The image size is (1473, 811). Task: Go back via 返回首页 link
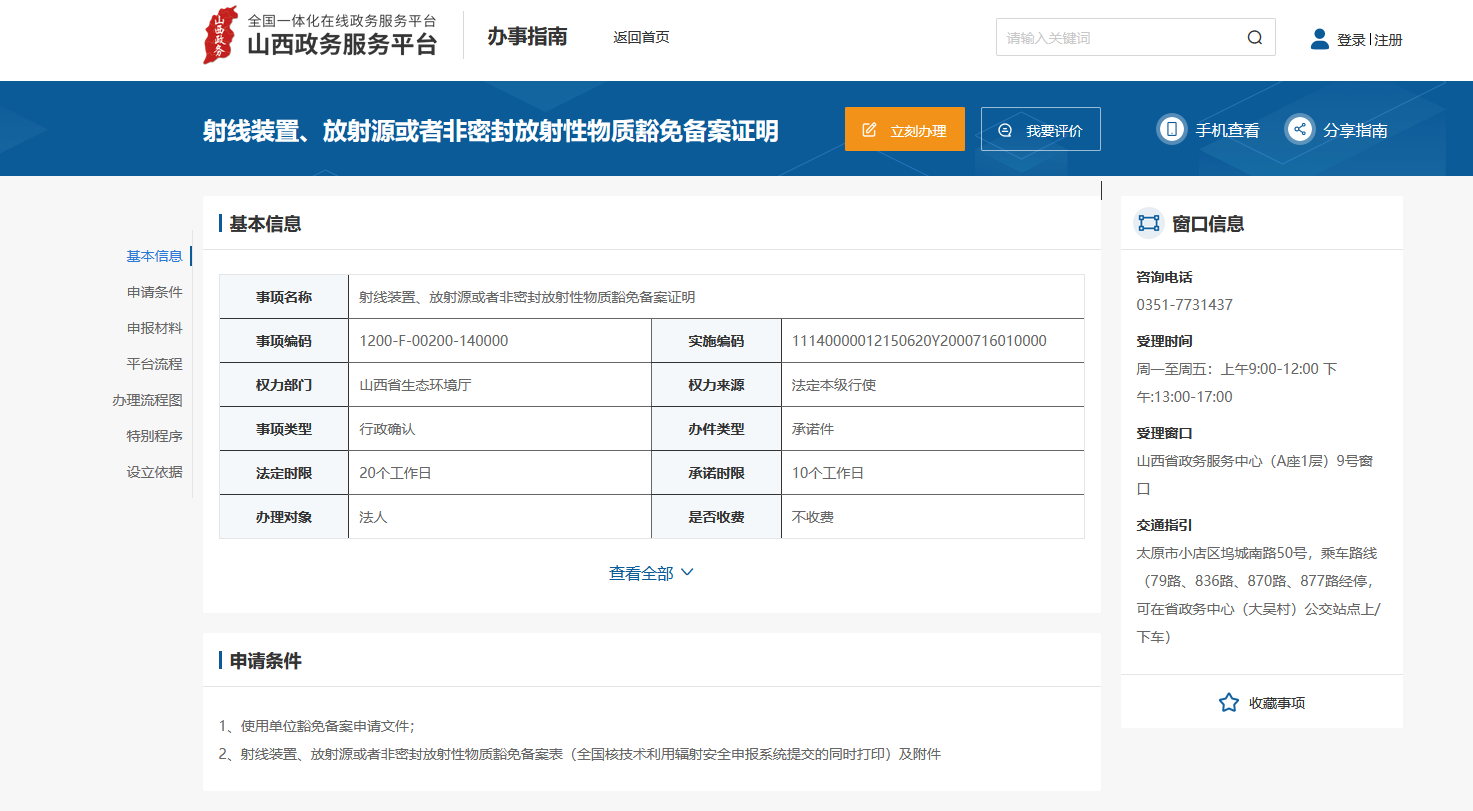pyautogui.click(x=641, y=37)
